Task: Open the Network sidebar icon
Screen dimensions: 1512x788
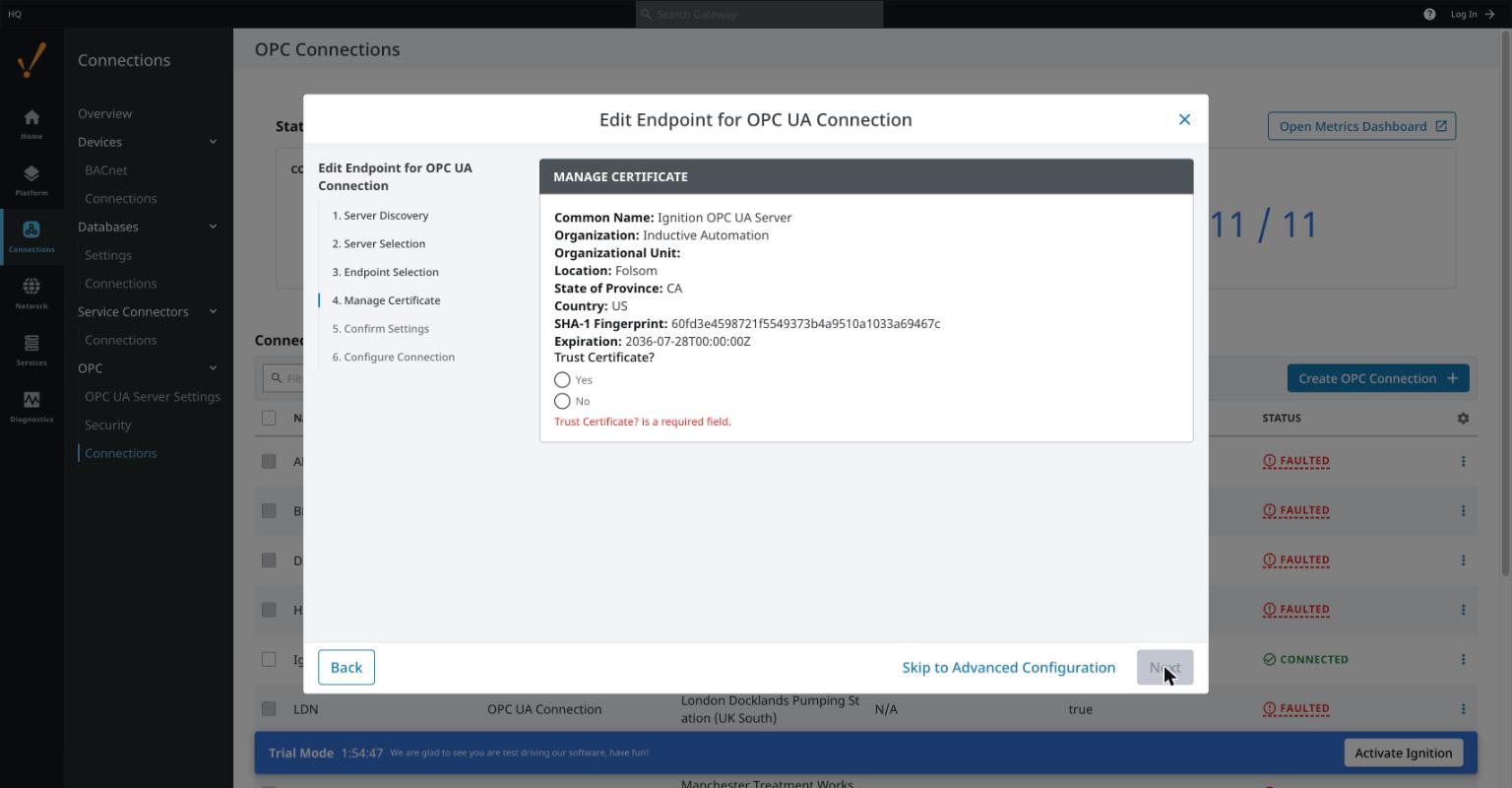Action: point(31,294)
